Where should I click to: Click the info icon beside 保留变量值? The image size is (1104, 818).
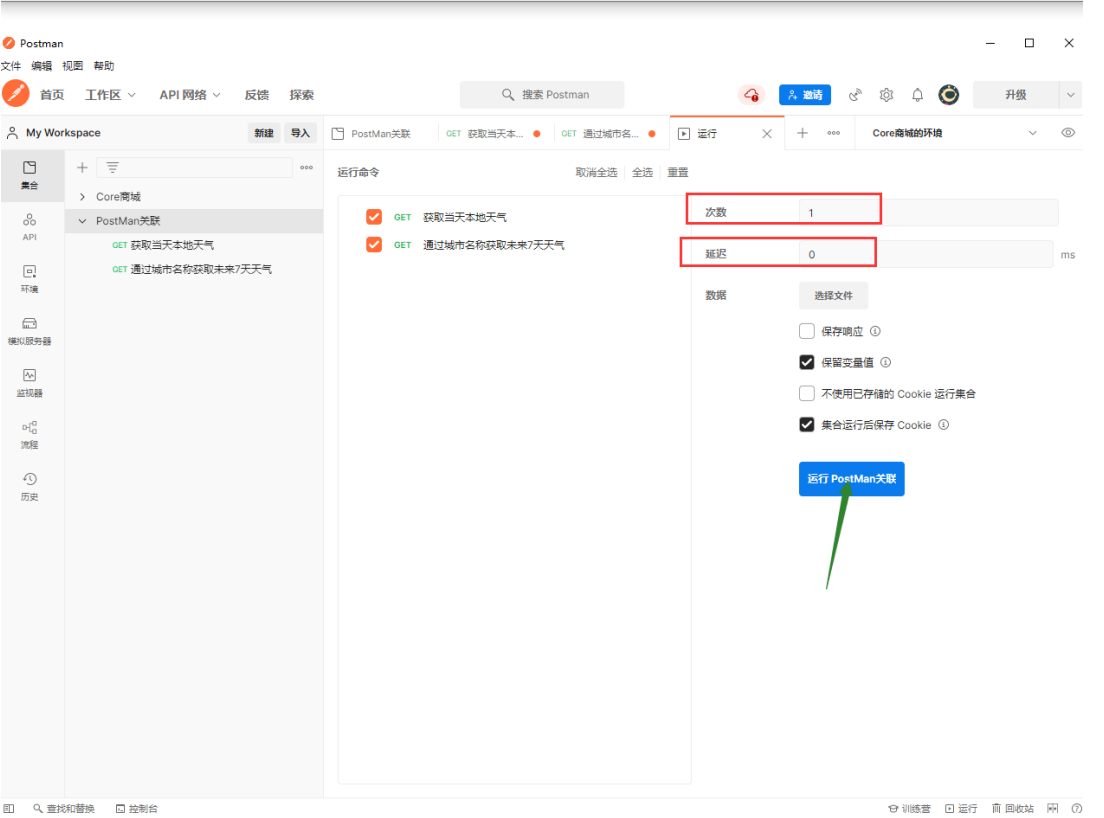886,362
